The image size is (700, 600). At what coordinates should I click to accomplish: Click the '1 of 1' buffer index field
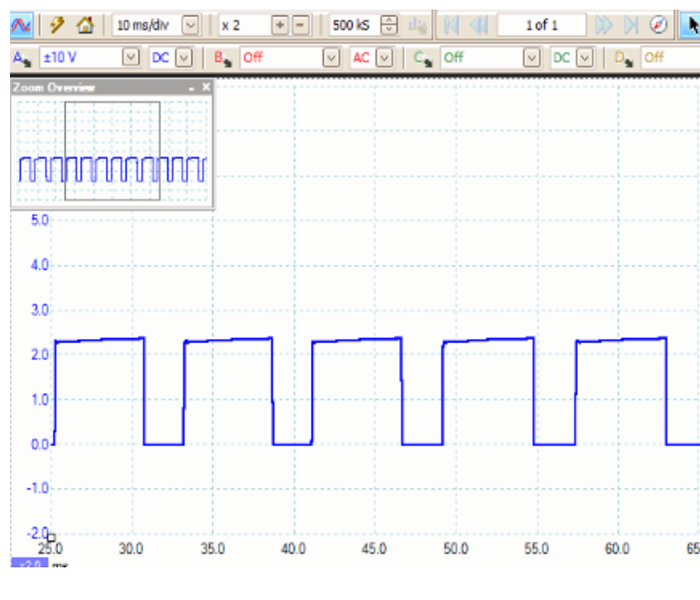(542, 25)
